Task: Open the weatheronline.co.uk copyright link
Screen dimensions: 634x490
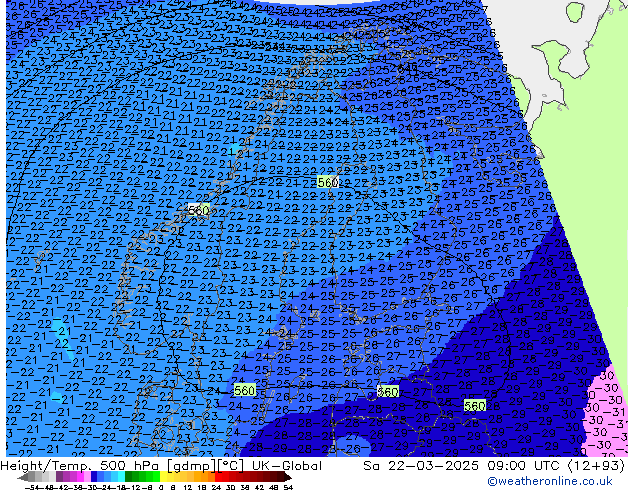Action: pyautogui.click(x=549, y=481)
